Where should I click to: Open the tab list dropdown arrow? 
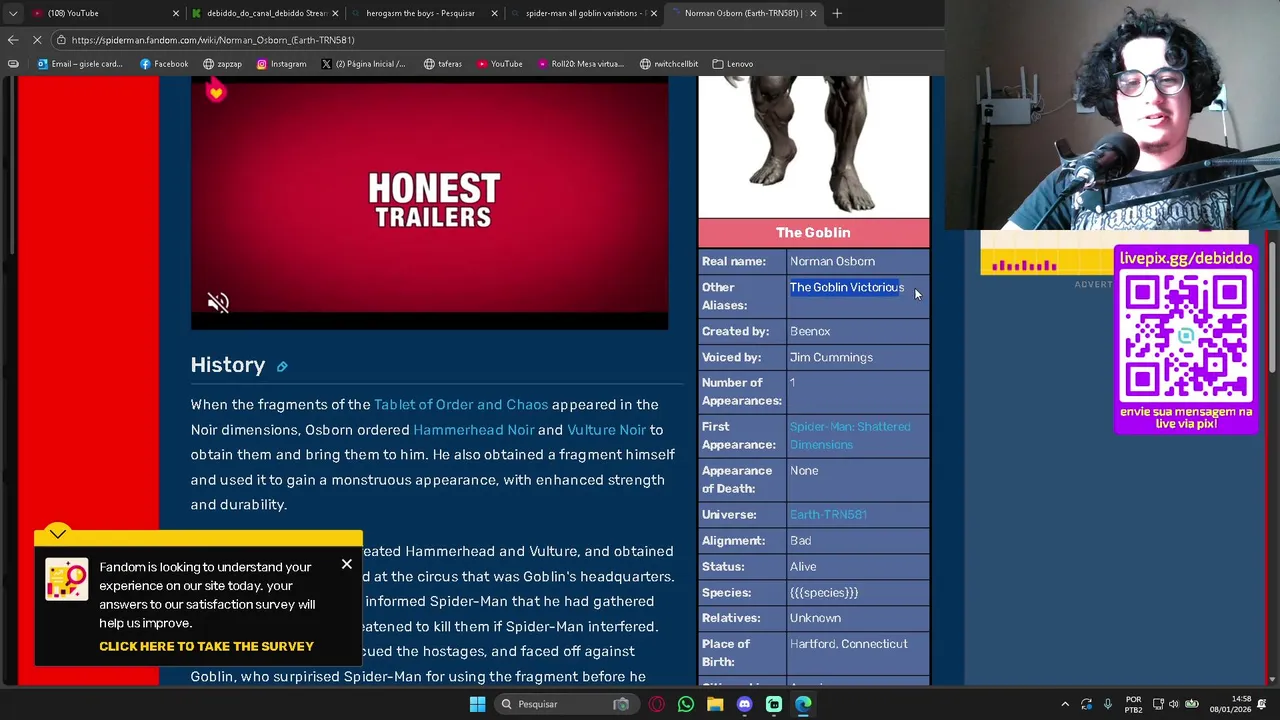pyautogui.click(x=13, y=13)
